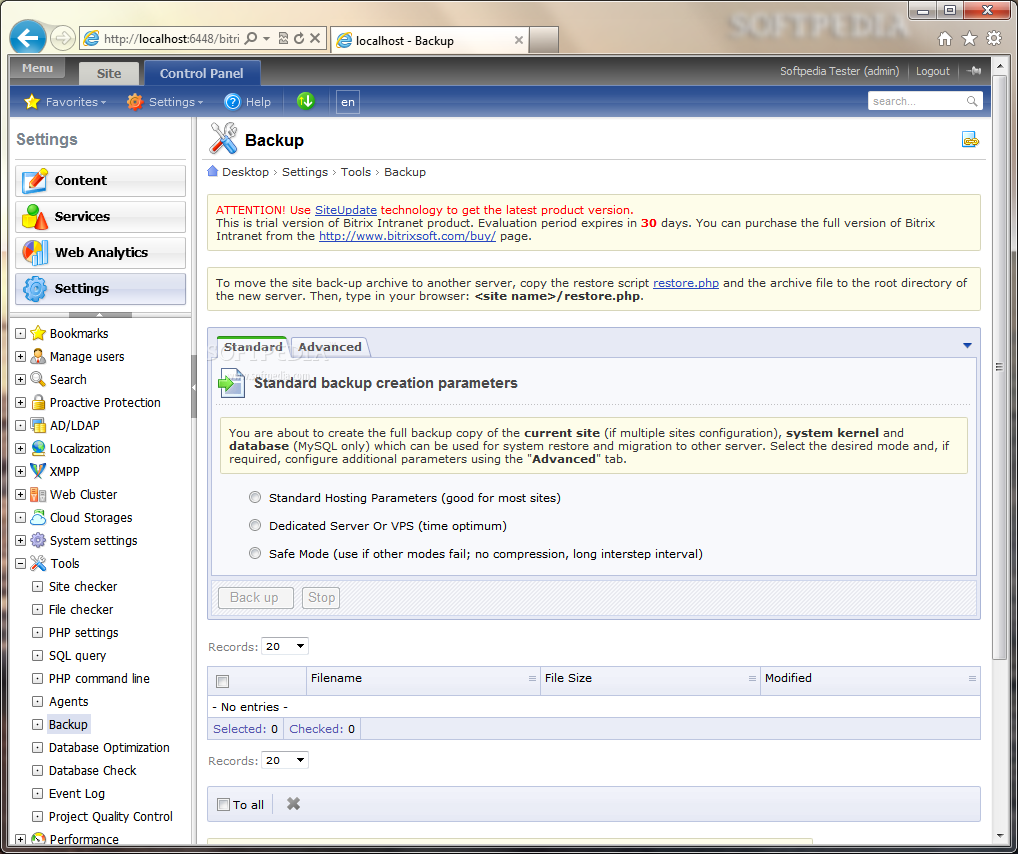Expand the Proactive Protection node
This screenshot has width=1018, height=854.
tap(21, 403)
